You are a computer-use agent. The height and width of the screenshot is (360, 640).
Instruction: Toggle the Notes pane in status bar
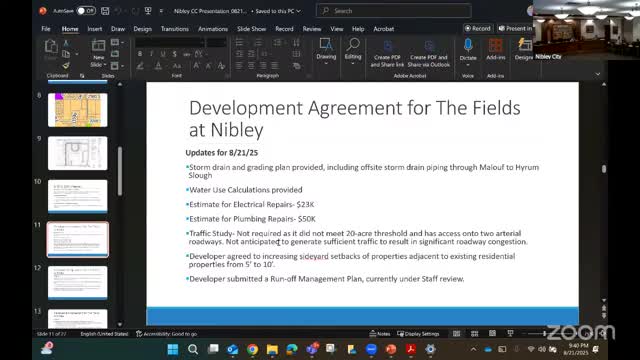pos(380,333)
